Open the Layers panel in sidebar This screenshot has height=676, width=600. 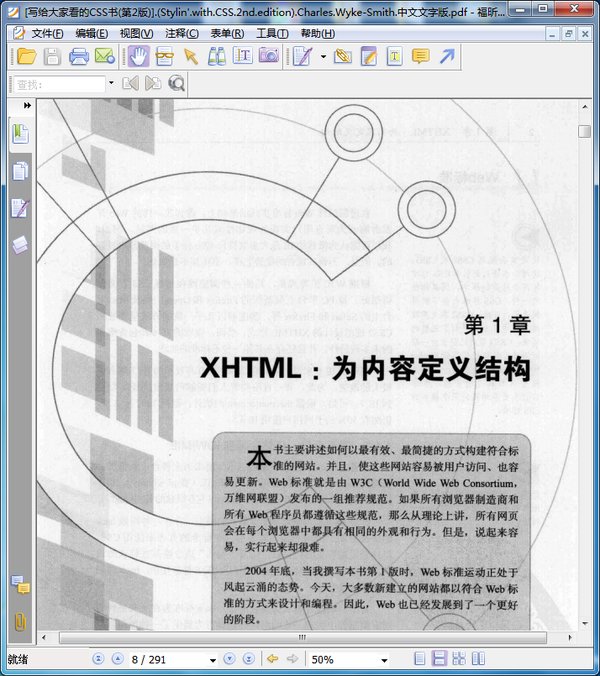[20, 245]
